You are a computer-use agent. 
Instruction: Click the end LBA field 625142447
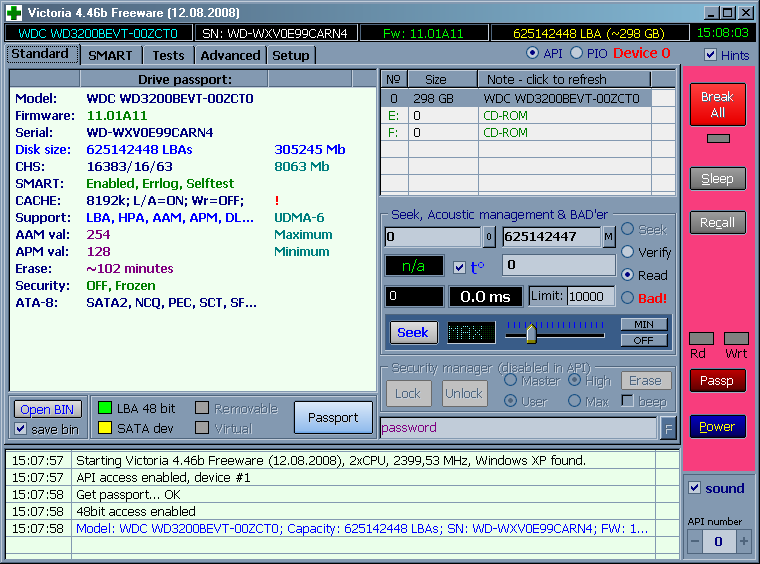[x=552, y=237]
